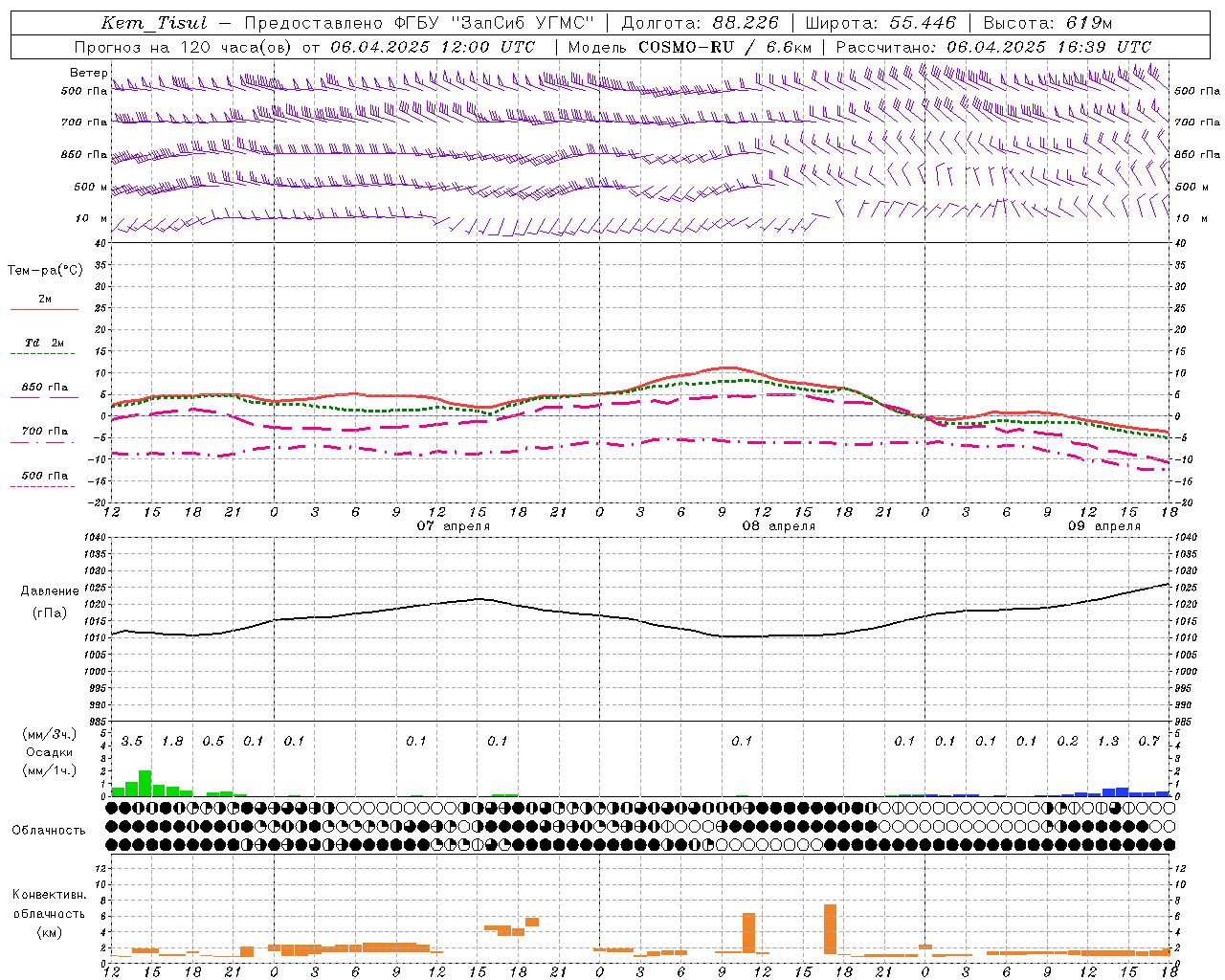Image resolution: width=1225 pixels, height=980 pixels.
Task: Select forecast start time 06.04.2025 12:00 UTC
Action: coord(433,47)
